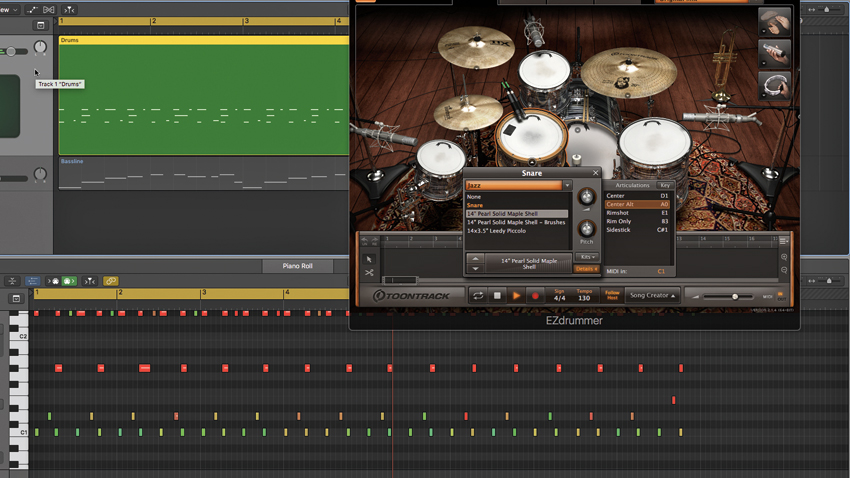Click the flex mode icon in tracks toolbar
This screenshot has height=478, width=850.
point(49,10)
